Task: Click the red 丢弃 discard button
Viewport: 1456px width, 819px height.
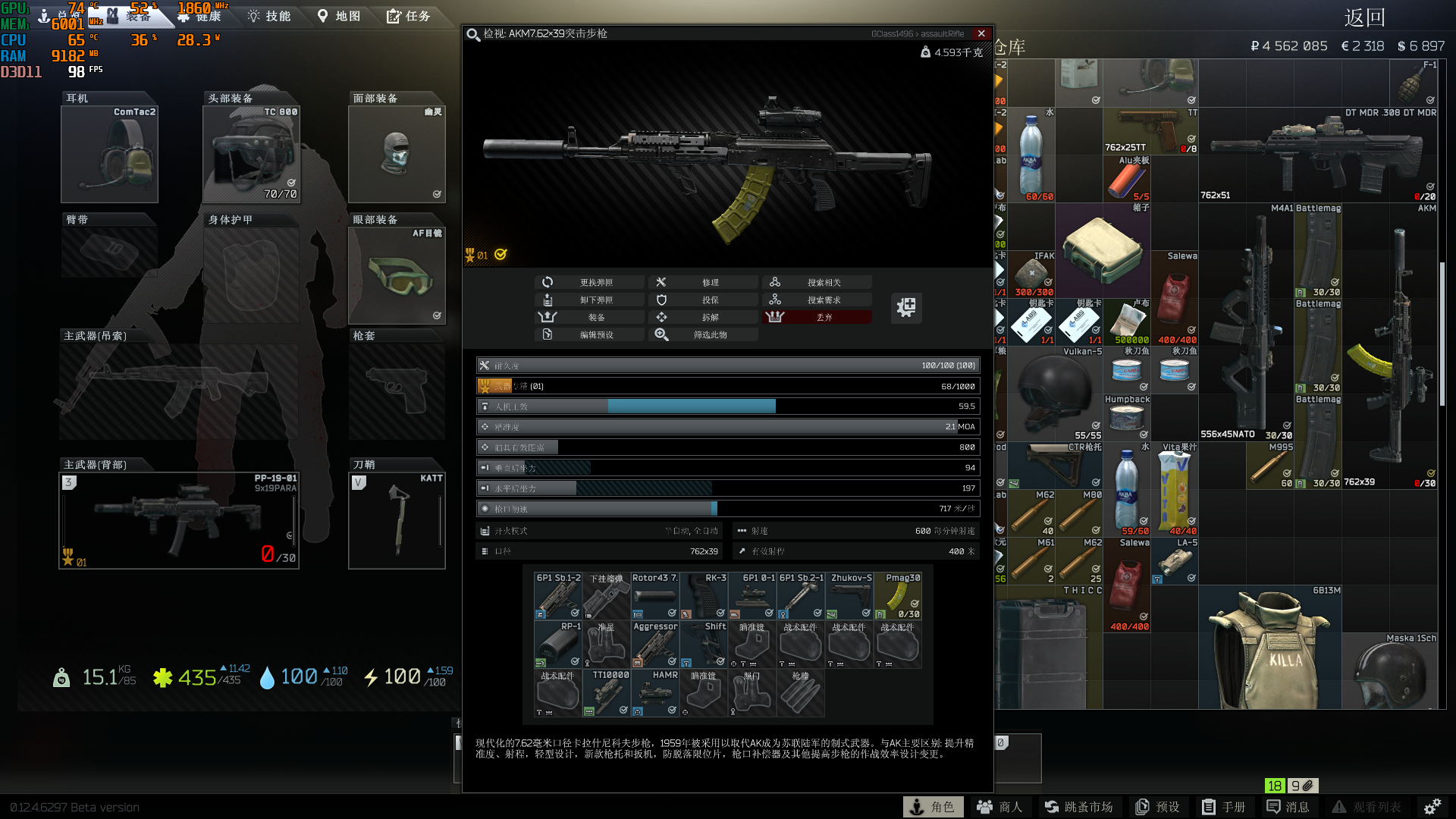Action: tap(817, 317)
